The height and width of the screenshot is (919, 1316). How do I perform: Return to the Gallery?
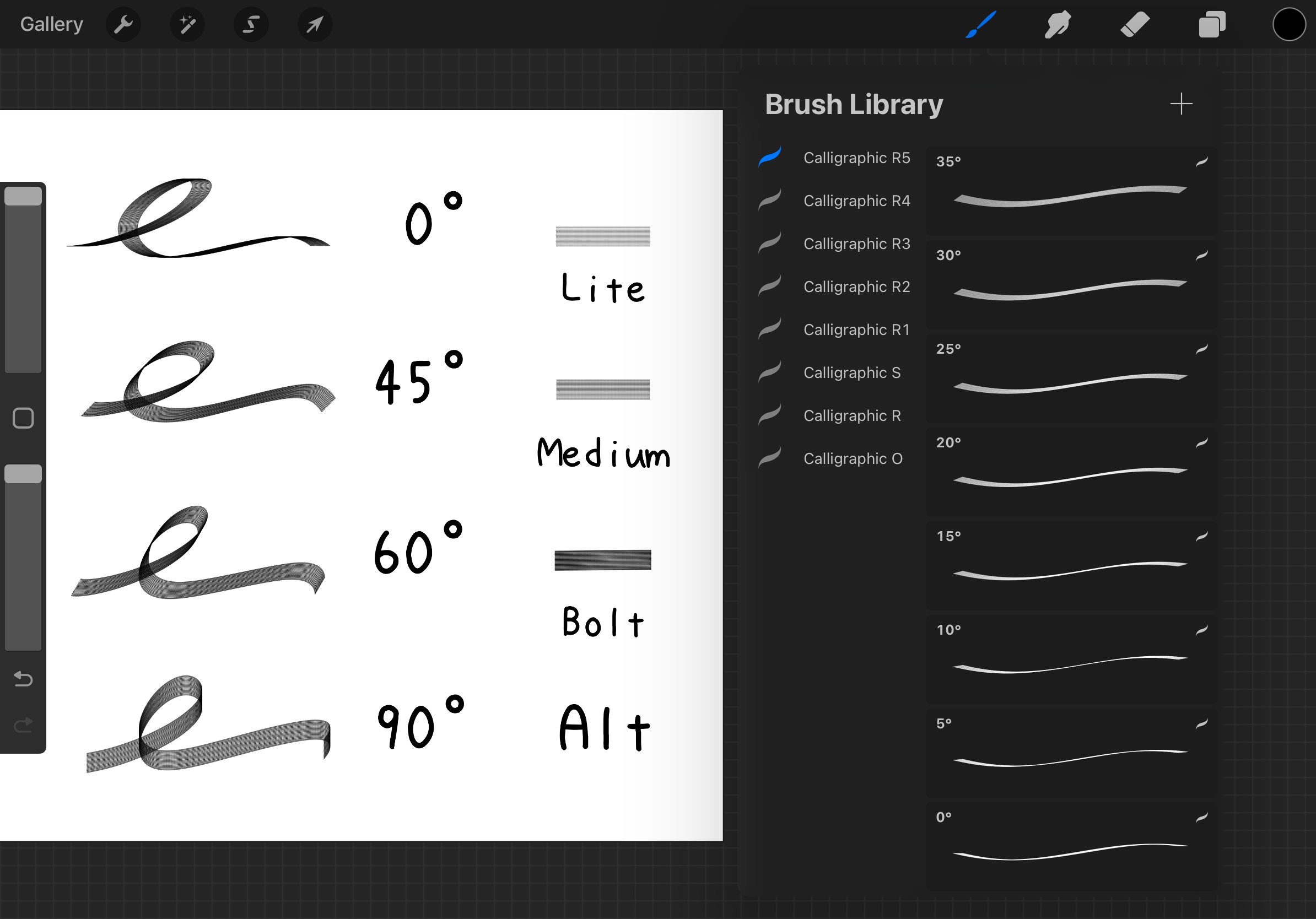point(52,25)
